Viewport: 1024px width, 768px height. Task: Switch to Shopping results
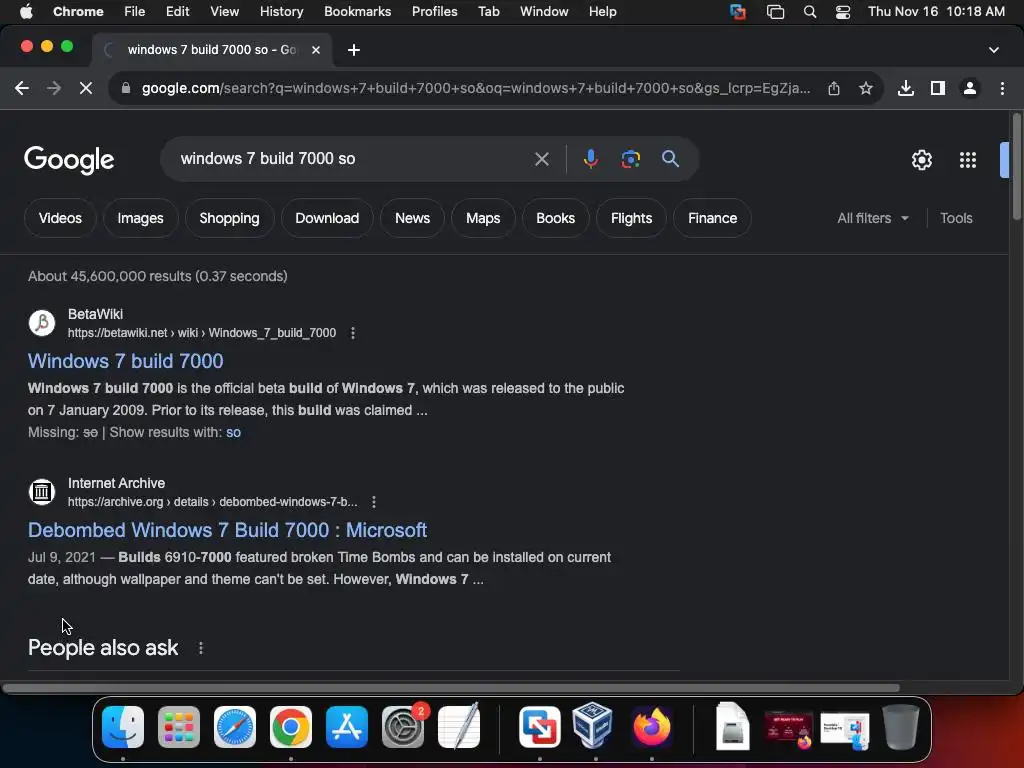coord(229,218)
